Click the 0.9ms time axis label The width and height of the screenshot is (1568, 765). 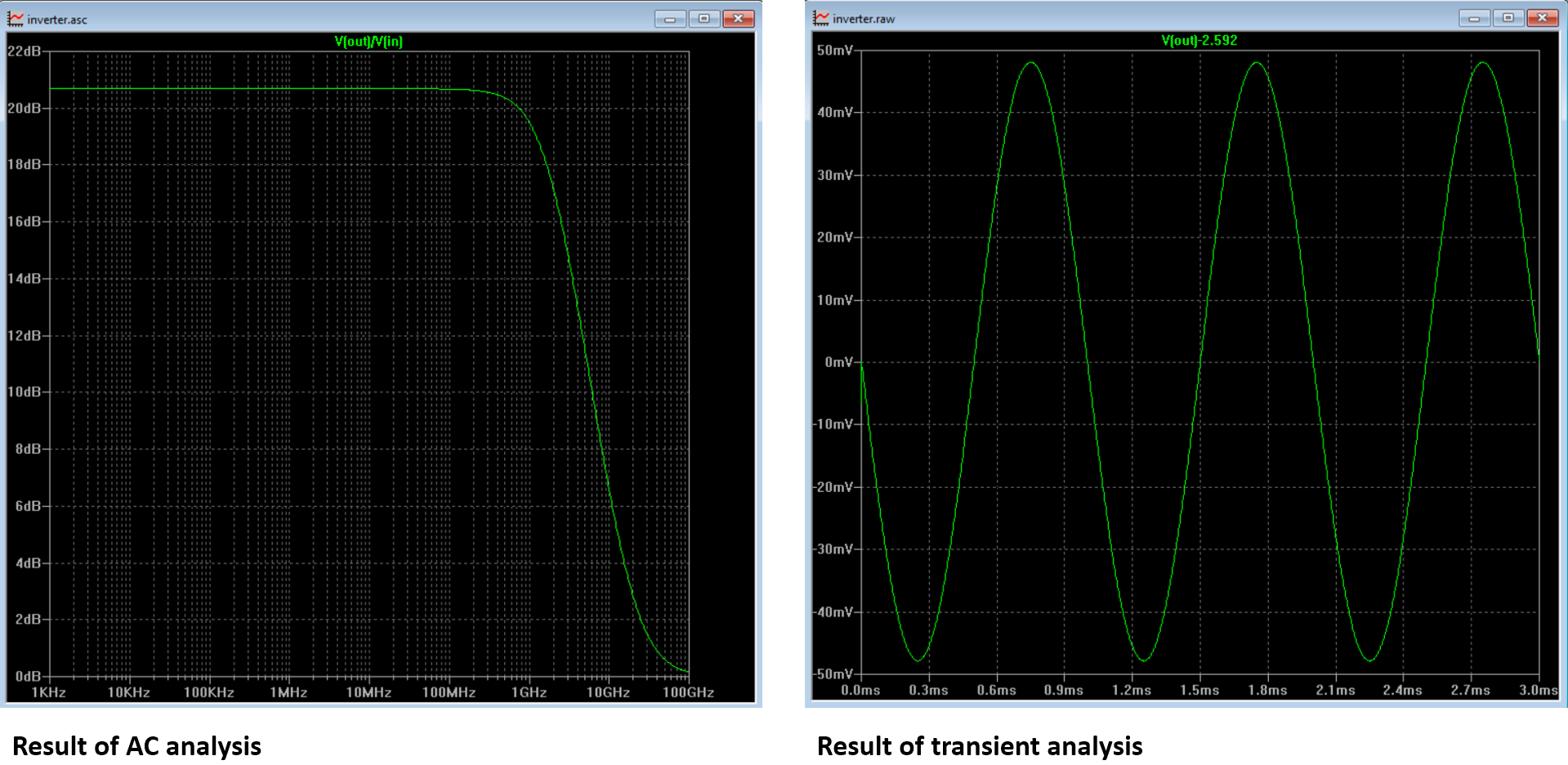(x=1064, y=690)
